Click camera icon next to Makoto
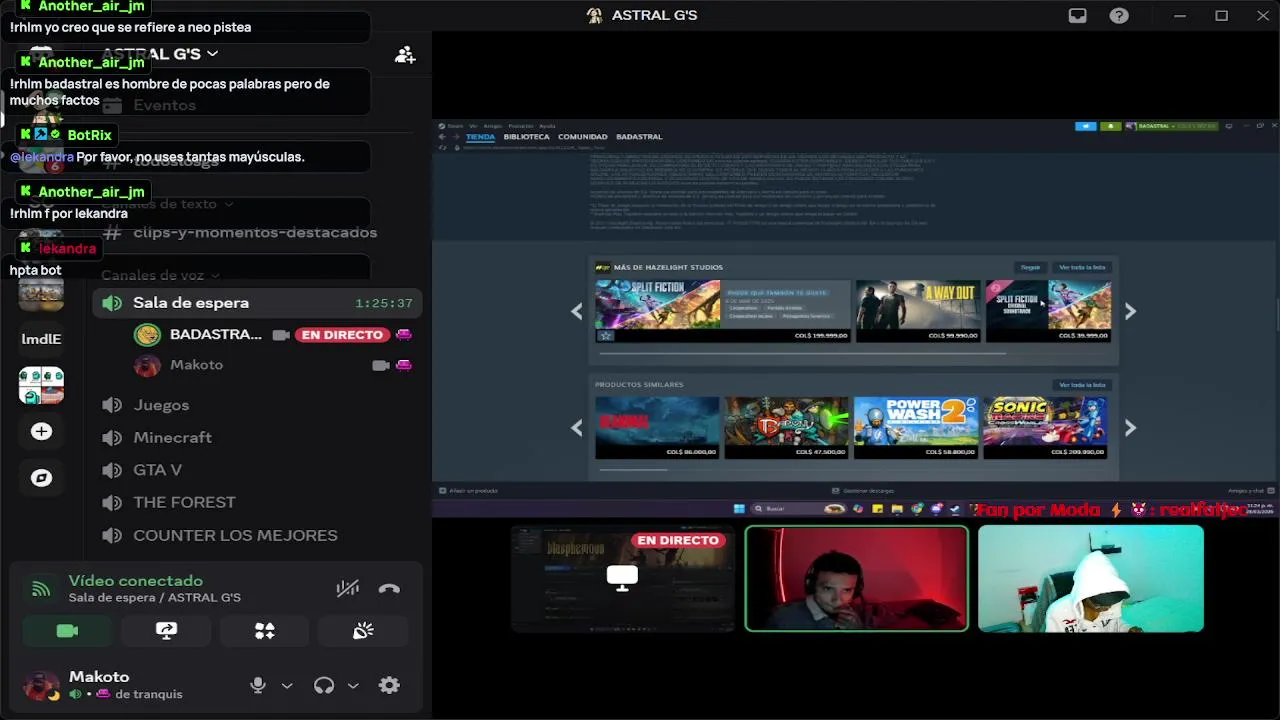Screen dimensions: 1280x720 (x=380, y=365)
